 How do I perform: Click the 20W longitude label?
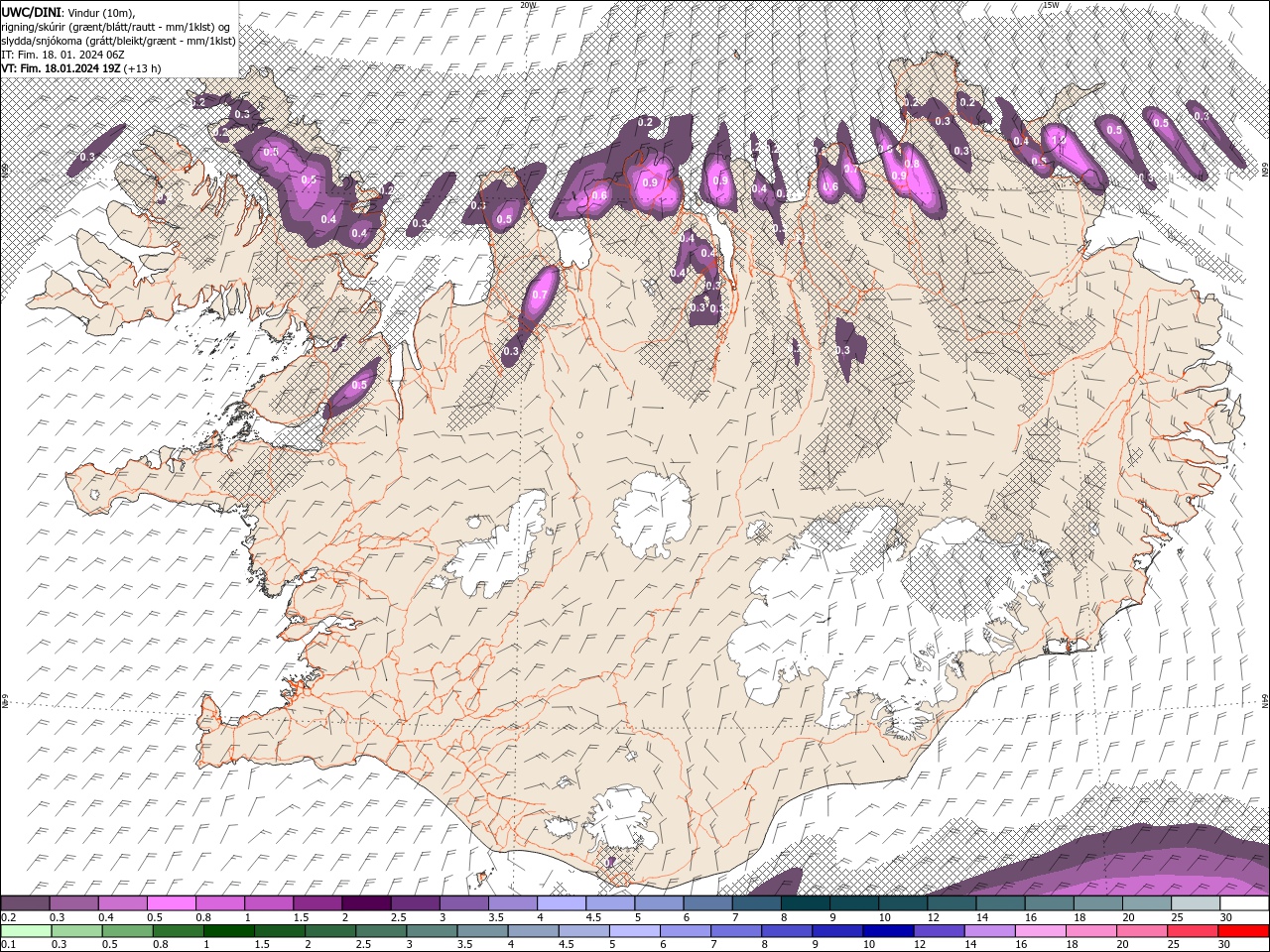pos(528,5)
